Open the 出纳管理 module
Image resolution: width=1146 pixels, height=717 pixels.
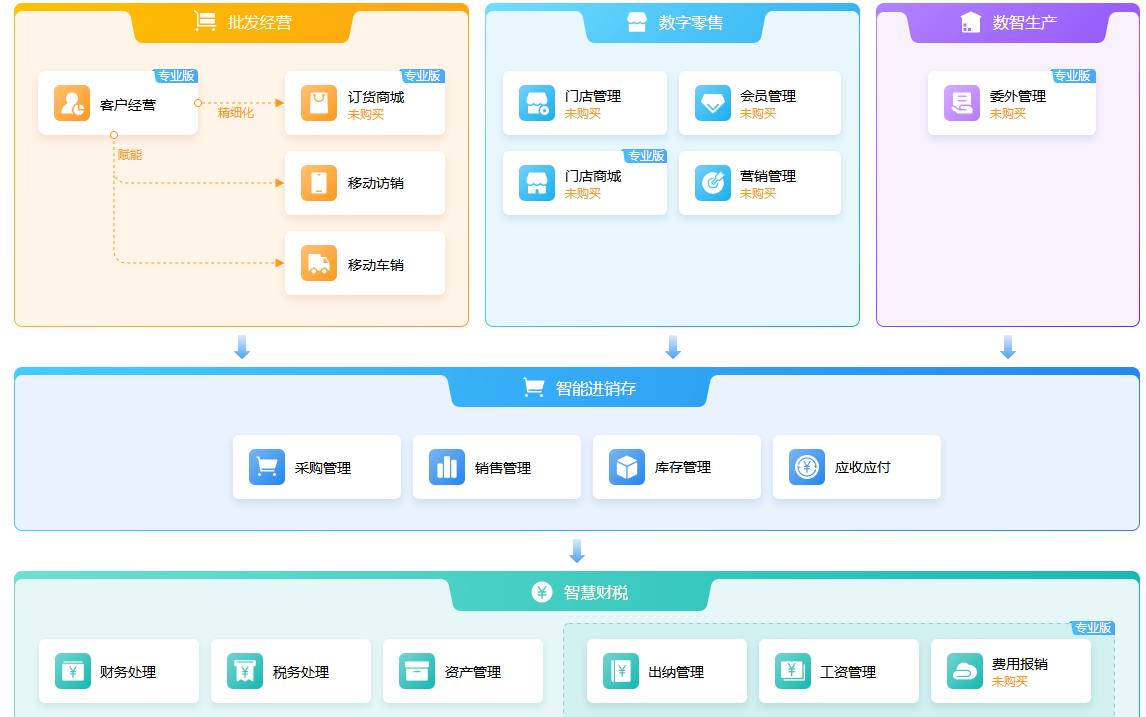pyautogui.click(x=667, y=671)
